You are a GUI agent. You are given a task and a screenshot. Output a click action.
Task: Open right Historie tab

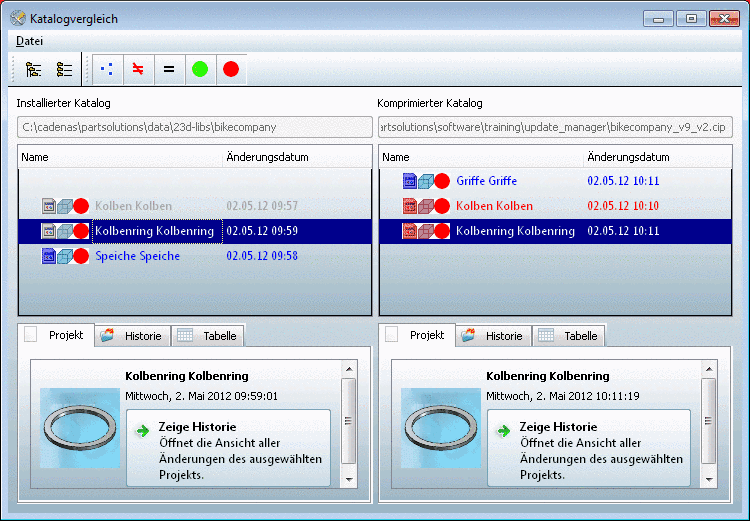[x=494, y=336]
